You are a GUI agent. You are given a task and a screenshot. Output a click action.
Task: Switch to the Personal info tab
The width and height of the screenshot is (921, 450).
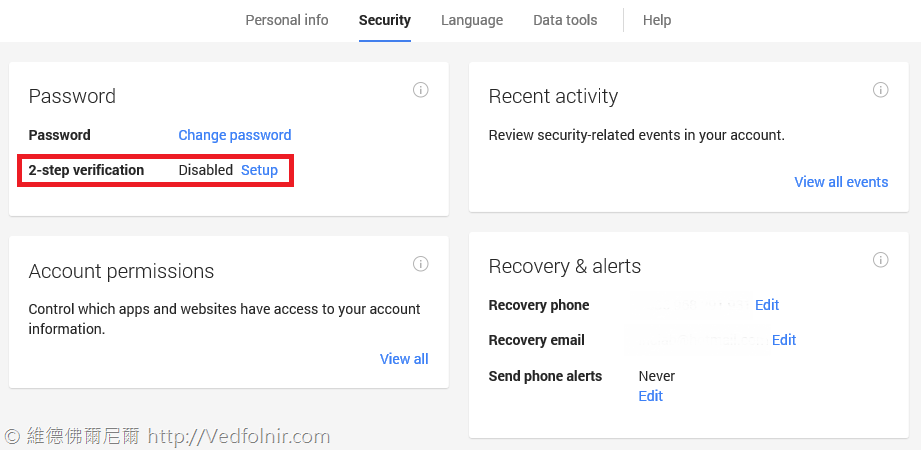(287, 20)
